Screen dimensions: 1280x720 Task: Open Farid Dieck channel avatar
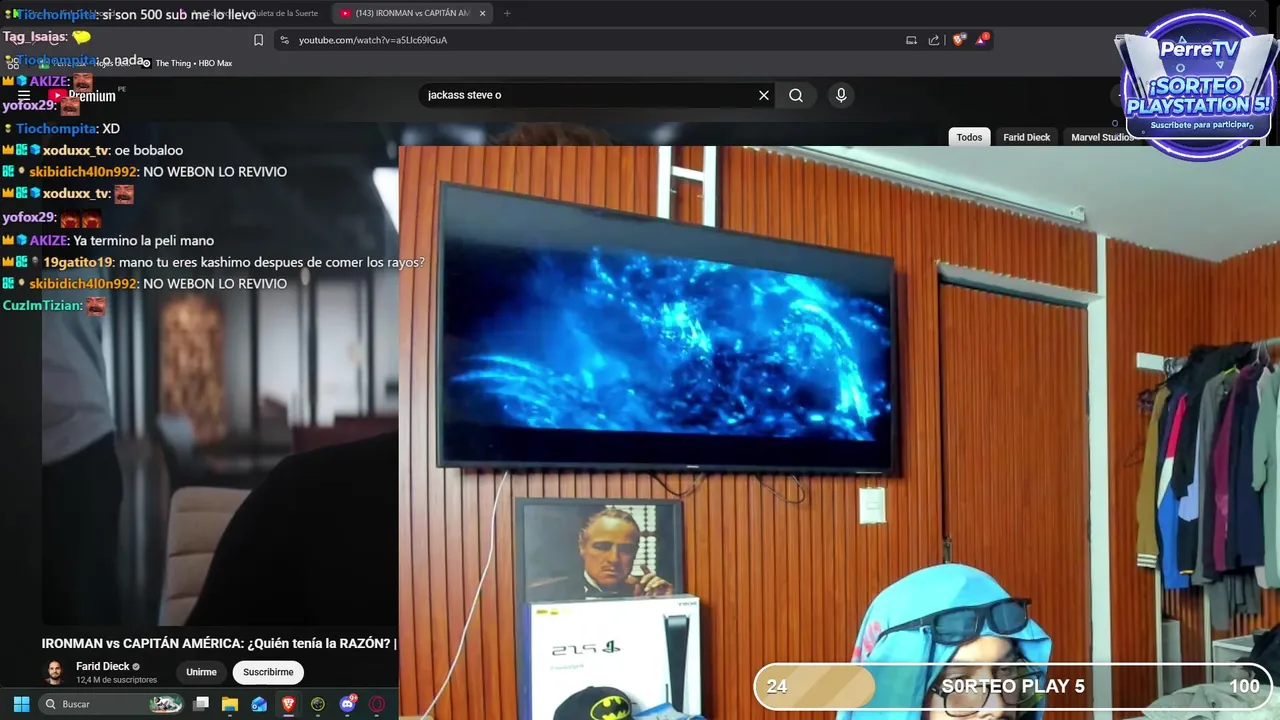55,672
